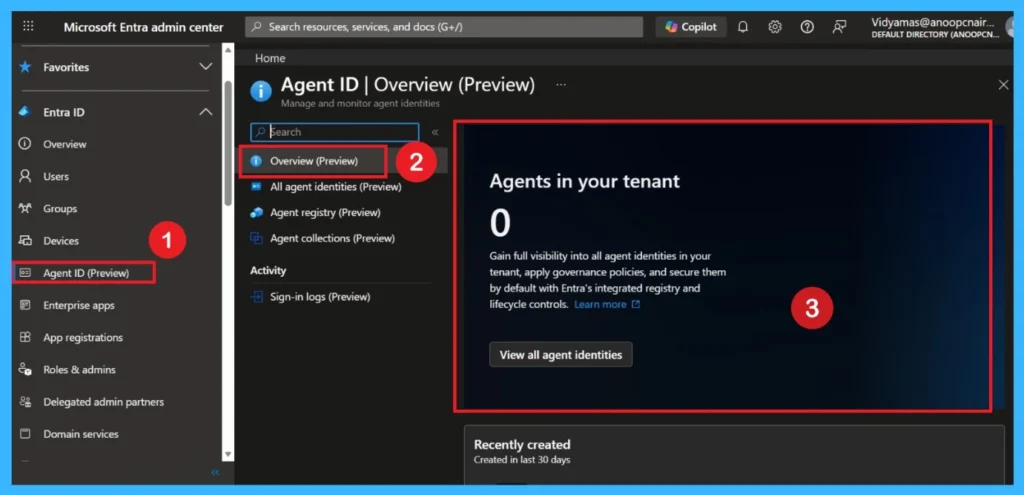Collapse the sidebar with double chevron

tap(216, 472)
